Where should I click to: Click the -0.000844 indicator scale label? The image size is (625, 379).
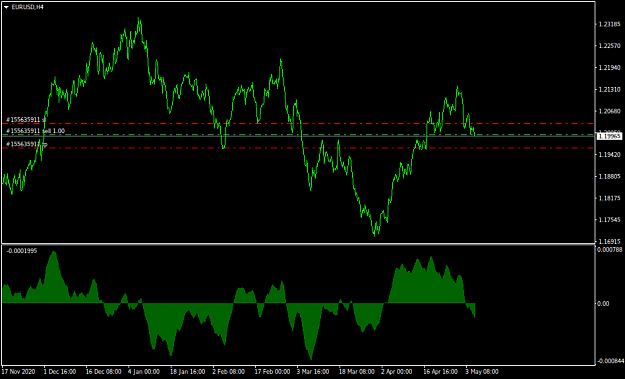tap(610, 361)
